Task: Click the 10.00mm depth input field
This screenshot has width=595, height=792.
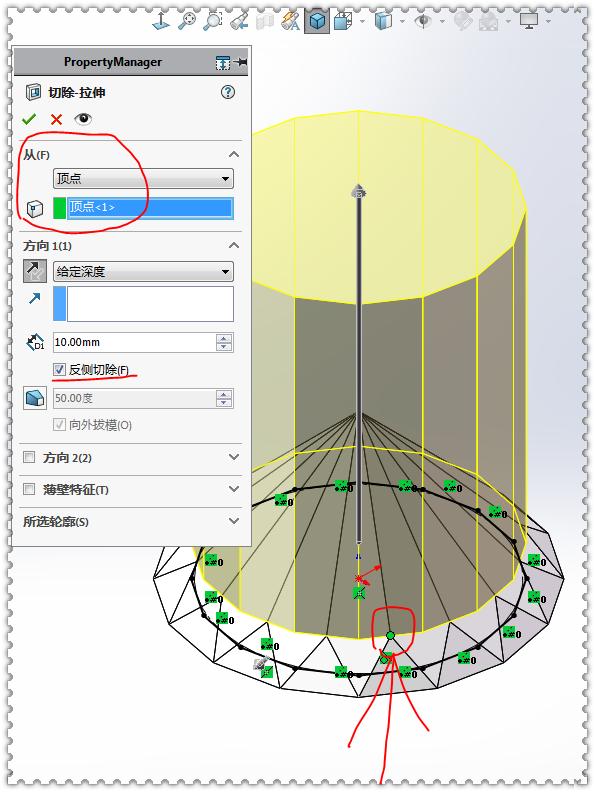Action: 134,342
